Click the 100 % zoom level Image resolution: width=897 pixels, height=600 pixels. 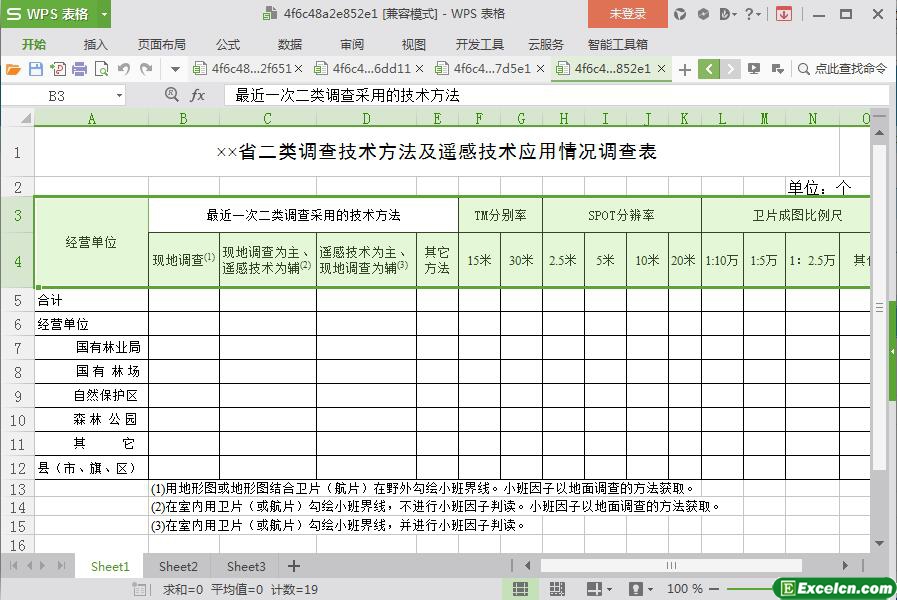pyautogui.click(x=684, y=589)
